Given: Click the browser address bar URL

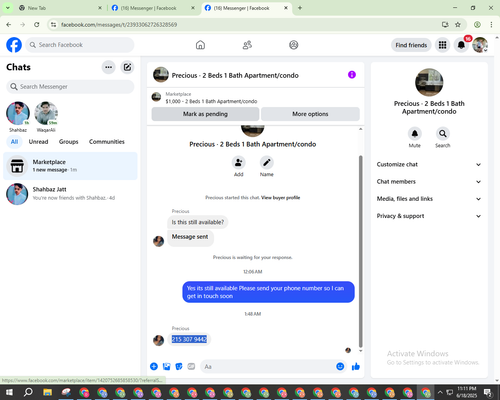Looking at the screenshot, I should pyautogui.click(x=119, y=25).
